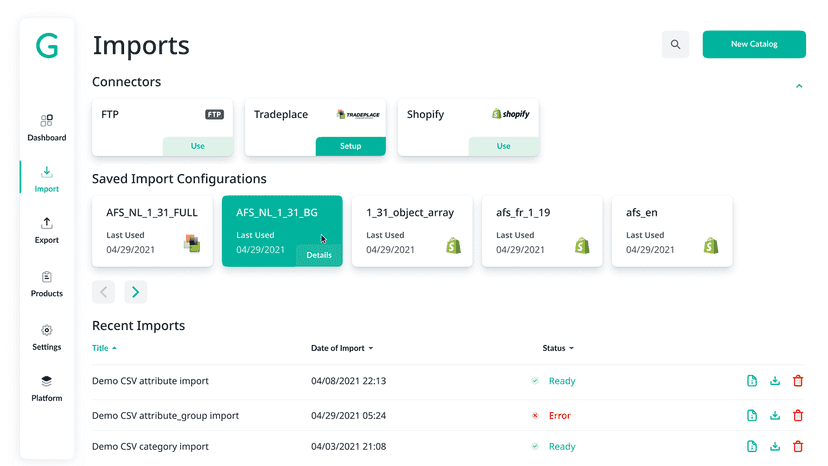This screenshot has height=466, width=828.
Task: Open Platform in the sidebar
Action: coord(46,389)
